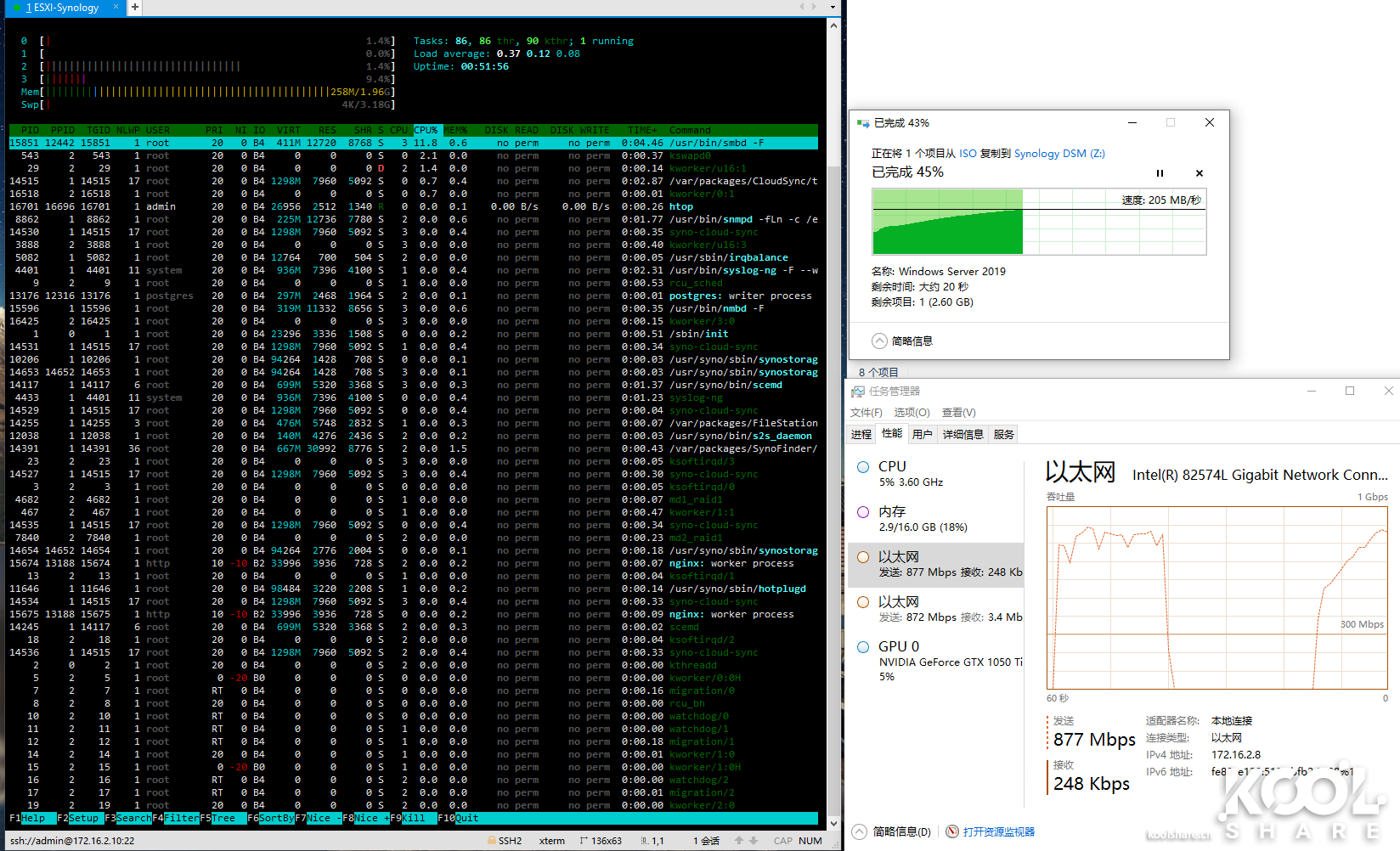Viewport: 1400px width, 851px height.
Task: Select the /usr/bin/smbd -F process row
Action: 414,143
